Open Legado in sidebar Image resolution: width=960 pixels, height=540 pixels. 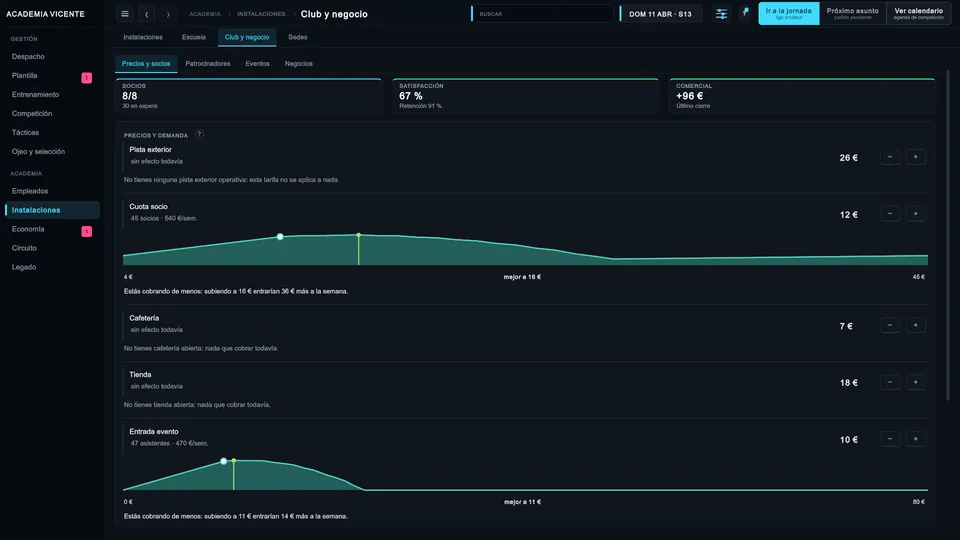pos(52,267)
